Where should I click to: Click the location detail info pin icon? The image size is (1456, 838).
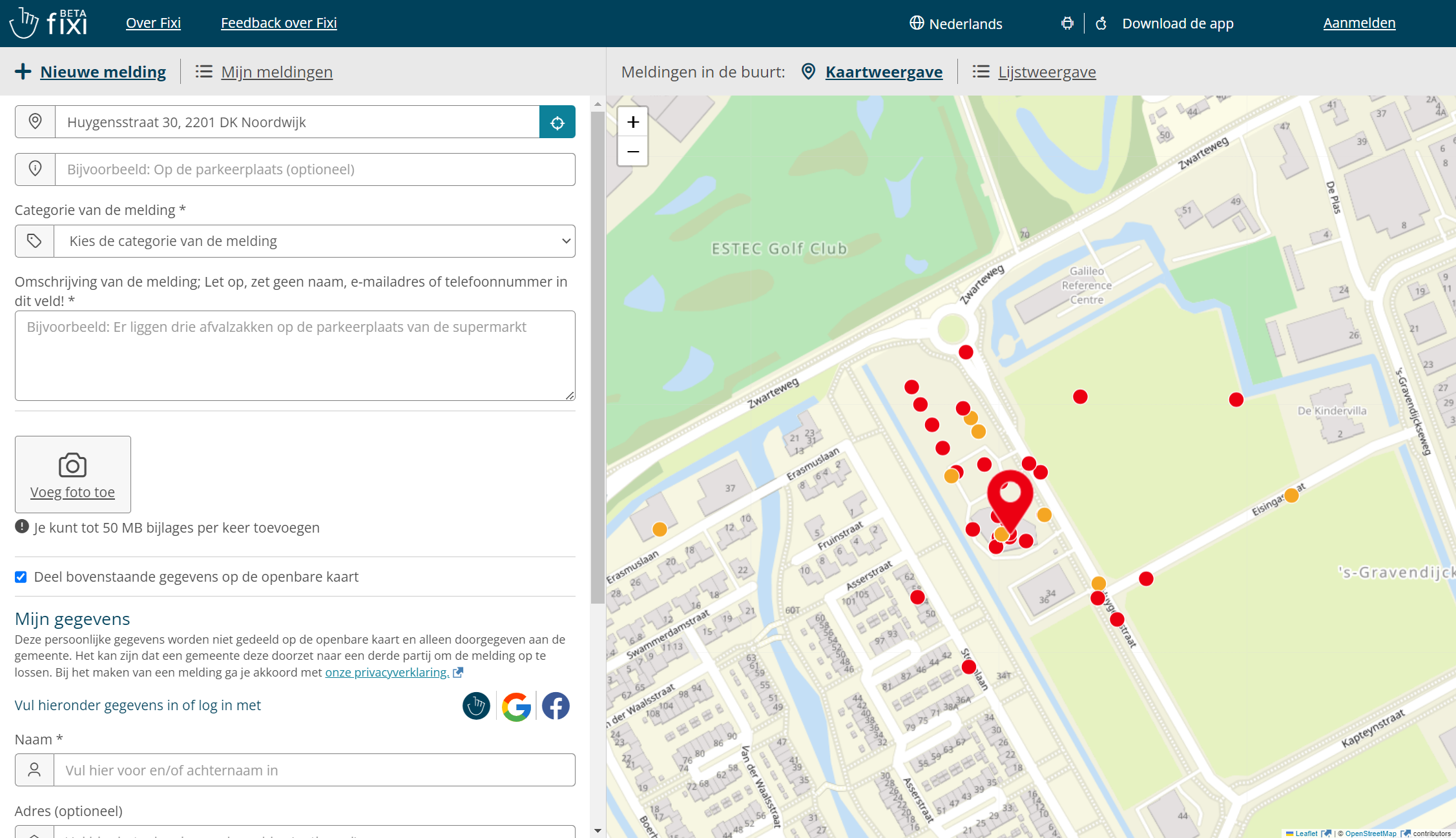pos(36,169)
